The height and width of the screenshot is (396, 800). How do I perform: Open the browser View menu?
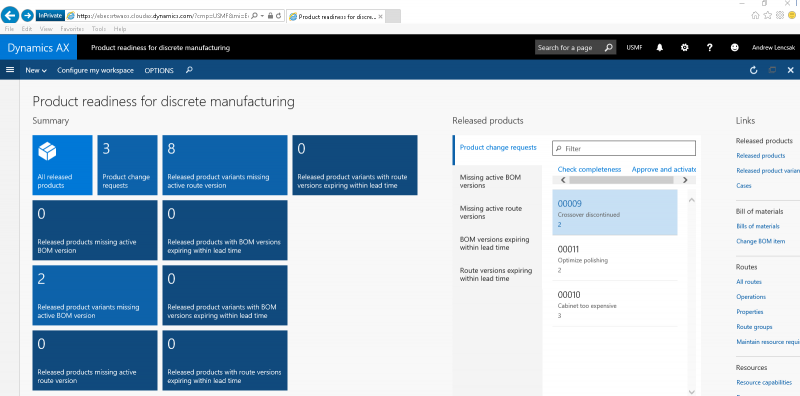(x=46, y=29)
